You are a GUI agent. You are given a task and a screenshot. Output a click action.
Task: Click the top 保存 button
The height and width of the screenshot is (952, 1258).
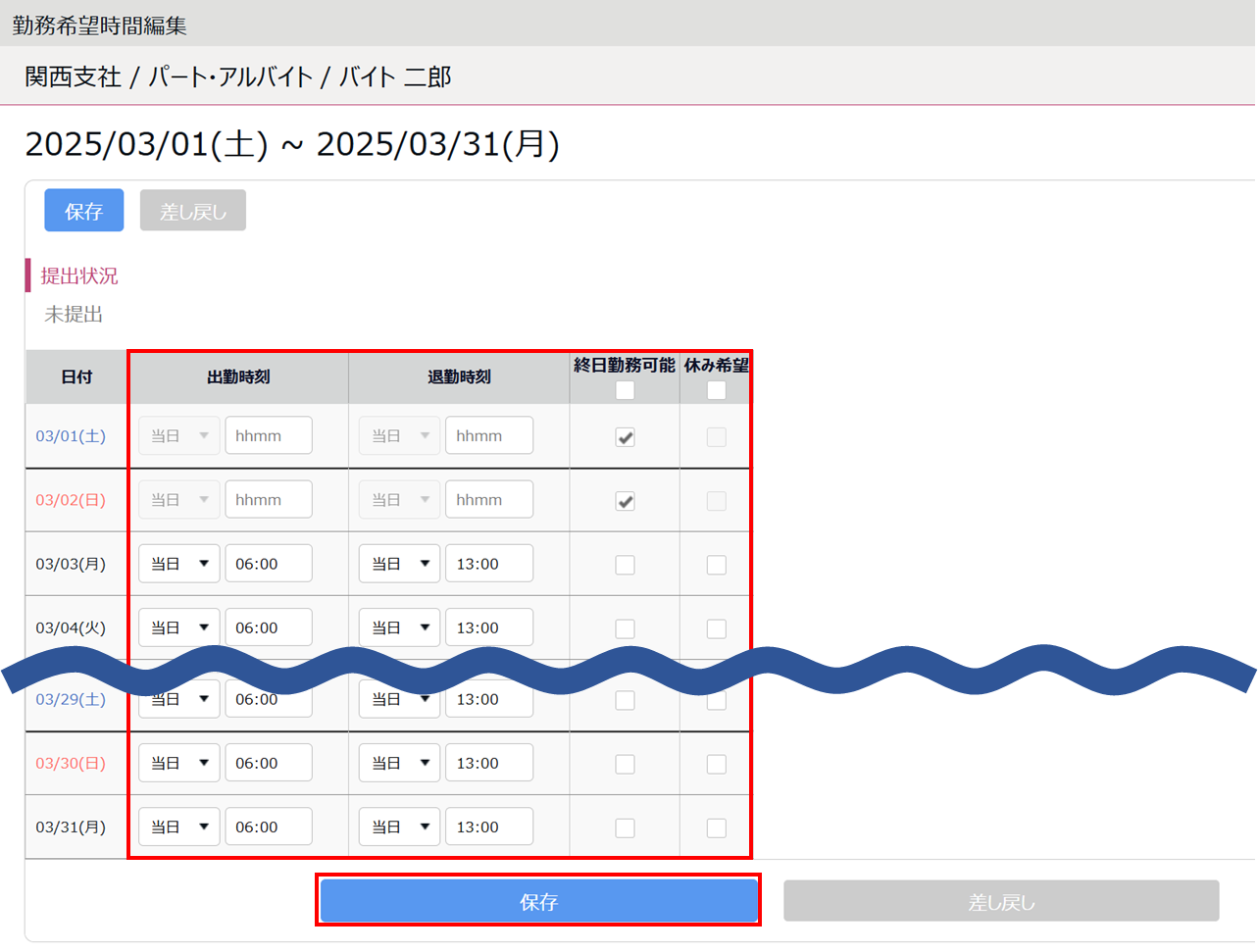pos(84,211)
